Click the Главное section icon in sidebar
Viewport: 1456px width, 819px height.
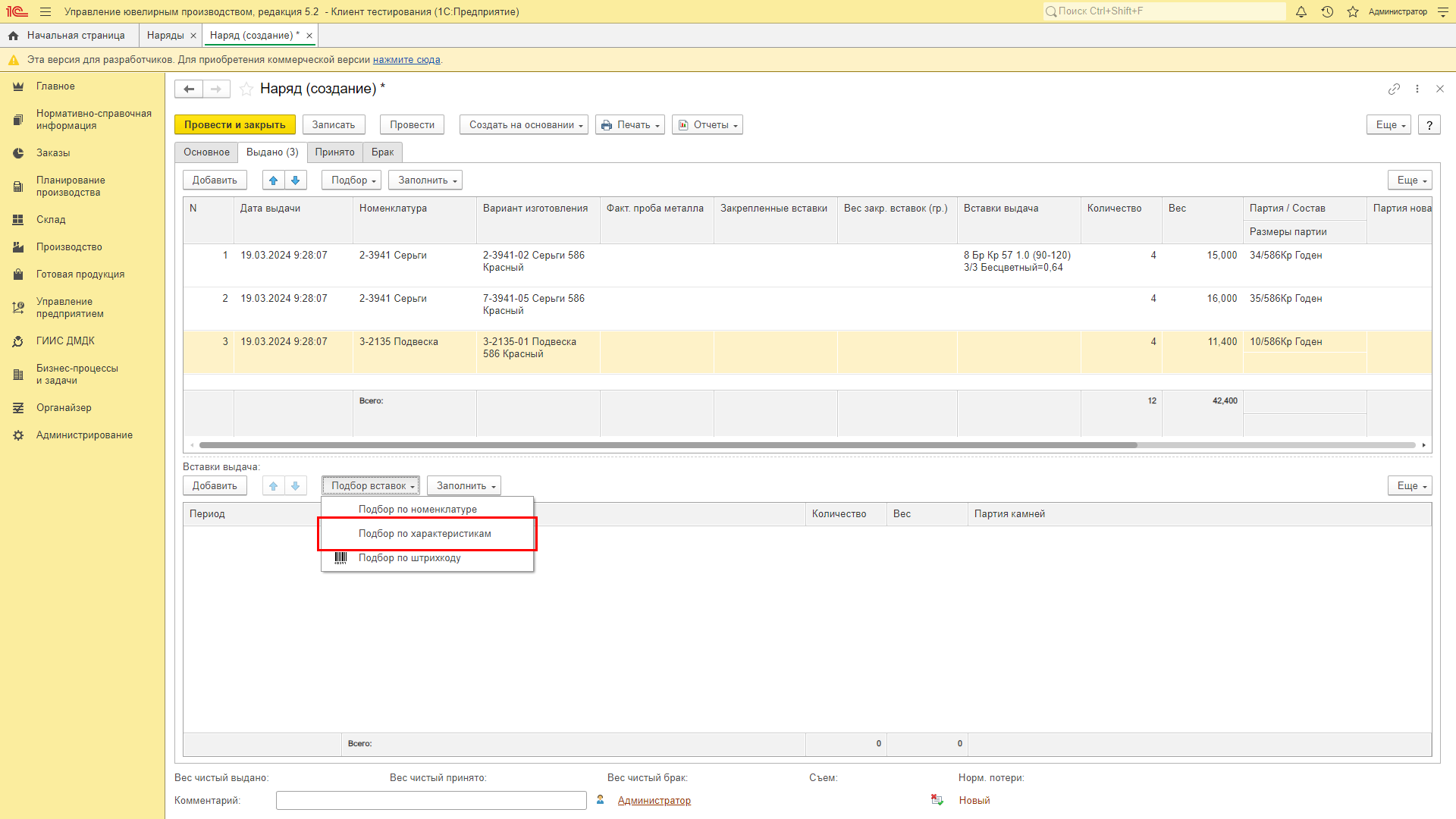pos(18,86)
